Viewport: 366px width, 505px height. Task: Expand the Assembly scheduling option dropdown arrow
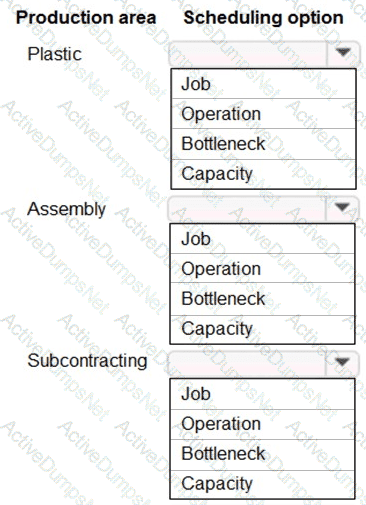tap(342, 208)
